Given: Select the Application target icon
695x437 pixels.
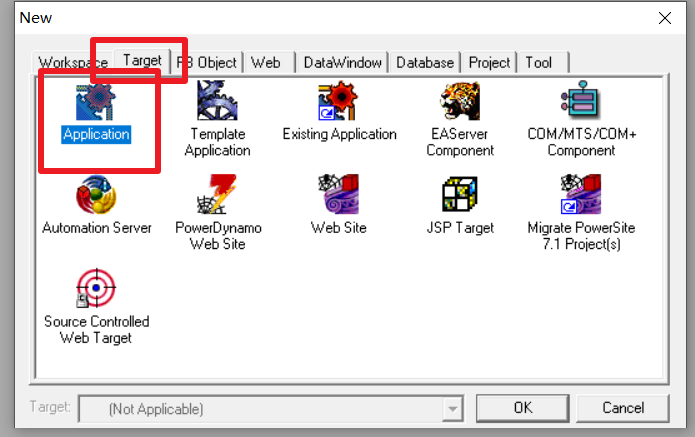Looking at the screenshot, I should [96, 100].
